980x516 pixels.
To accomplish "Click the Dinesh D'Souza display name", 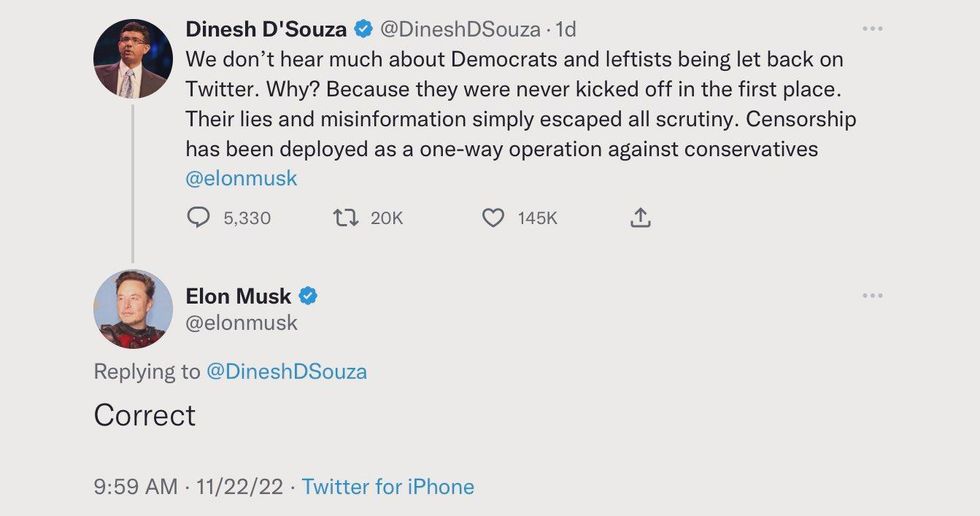I will [x=266, y=30].
